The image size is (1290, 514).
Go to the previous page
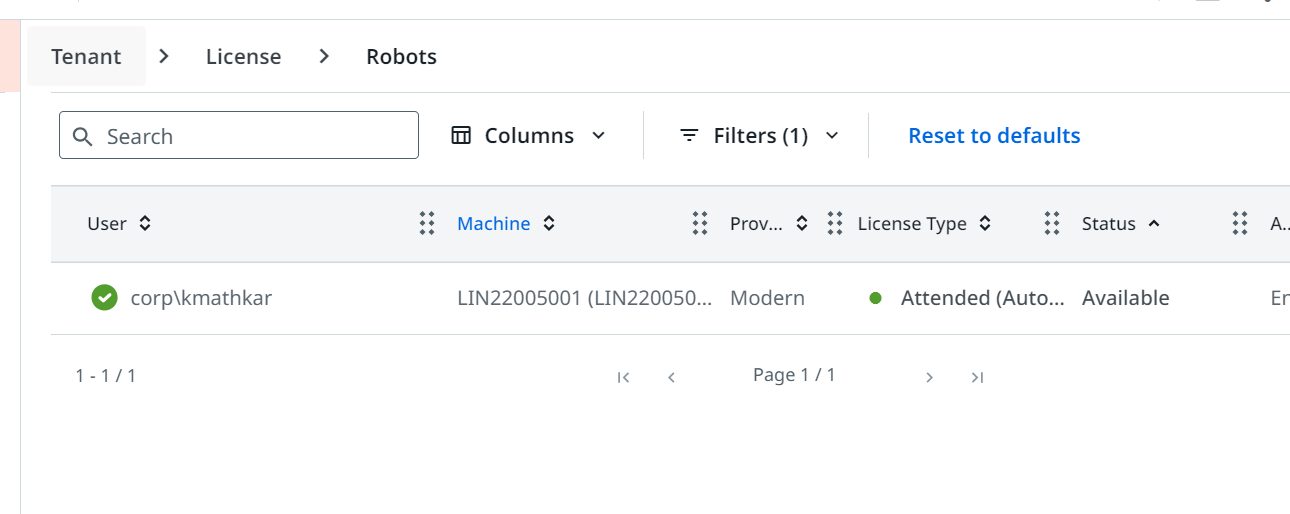[672, 377]
